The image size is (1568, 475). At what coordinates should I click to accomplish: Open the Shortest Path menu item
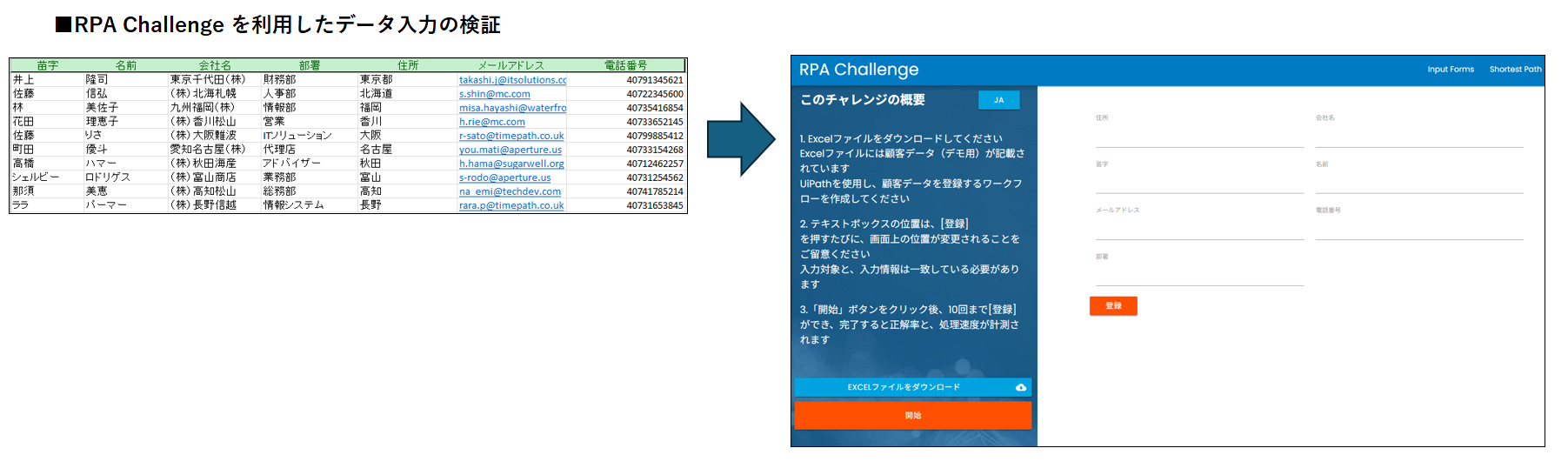coord(1515,70)
